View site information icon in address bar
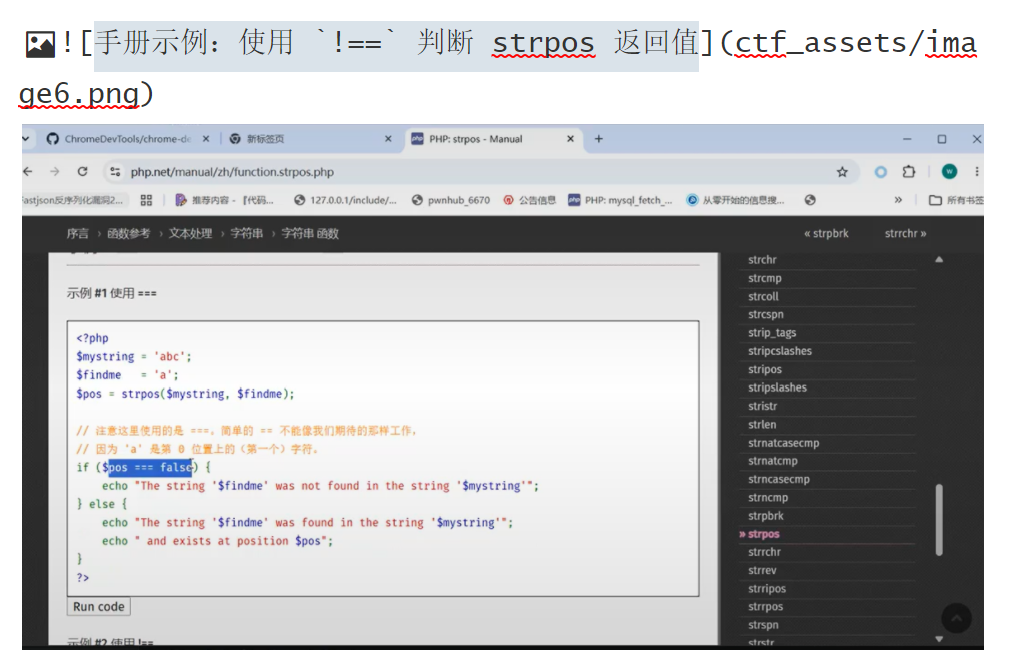The height and width of the screenshot is (663, 1009). click(115, 171)
